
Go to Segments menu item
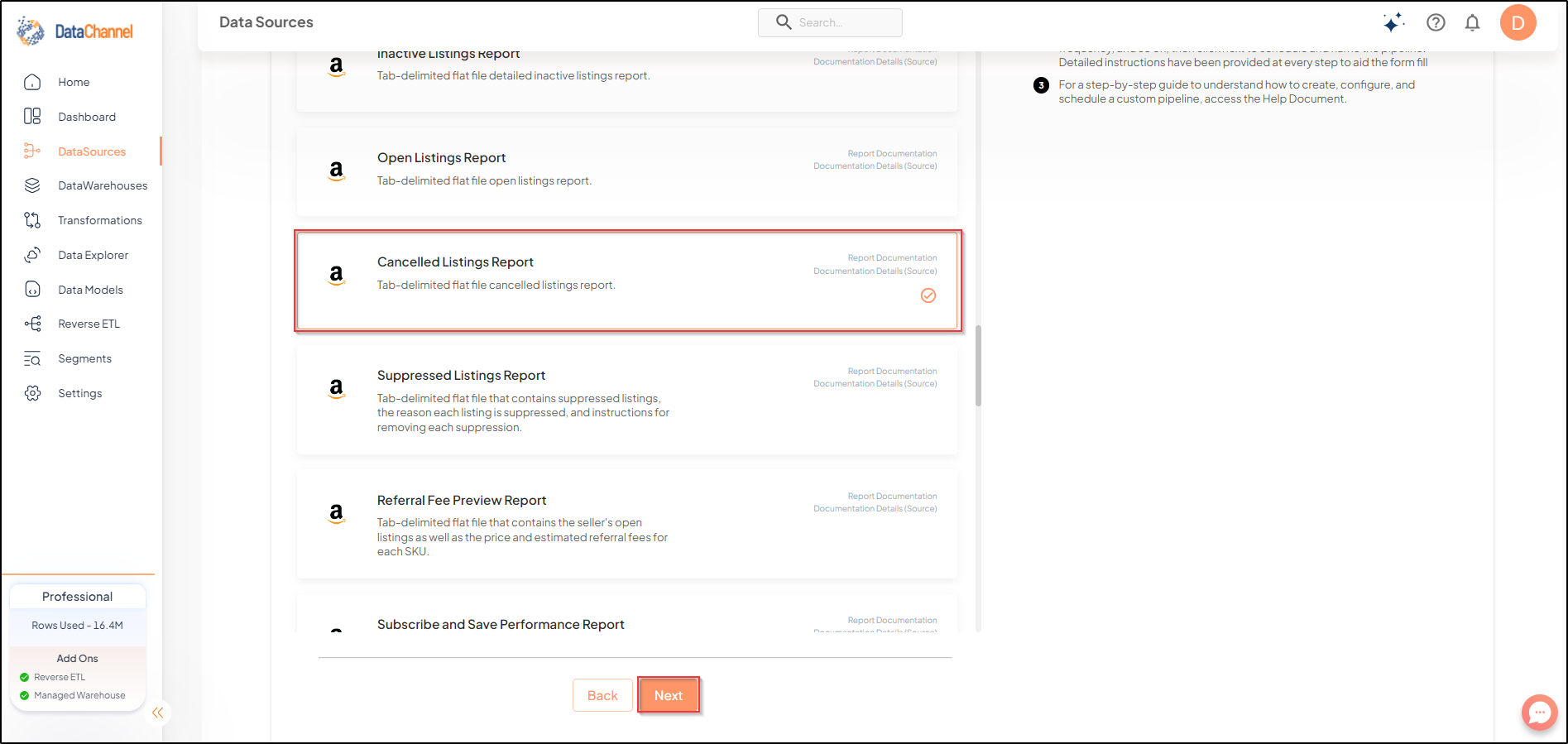(84, 358)
